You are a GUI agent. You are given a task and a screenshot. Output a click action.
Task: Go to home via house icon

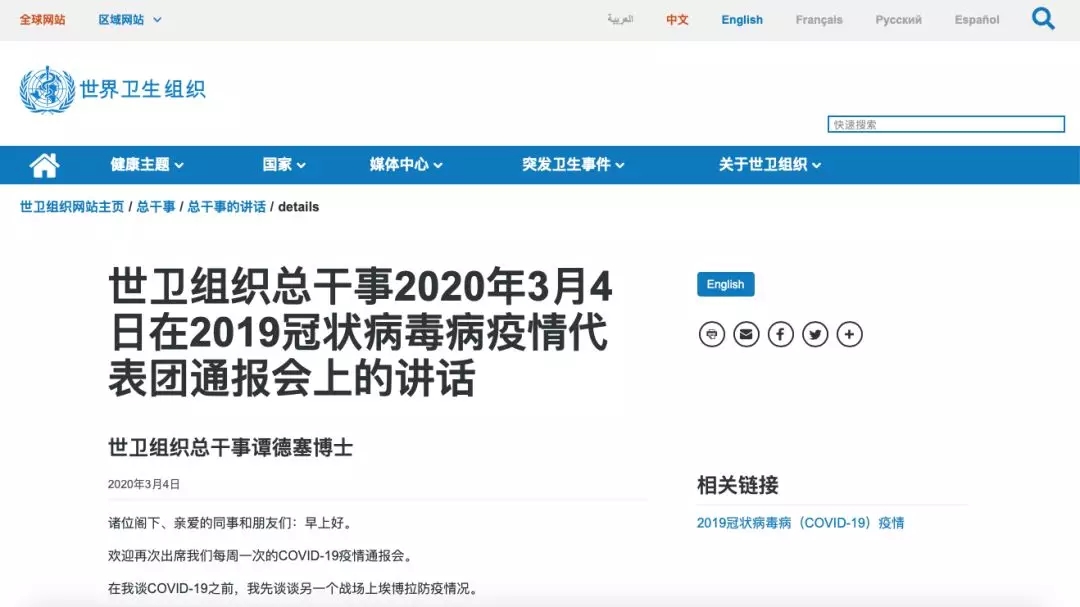coord(44,165)
